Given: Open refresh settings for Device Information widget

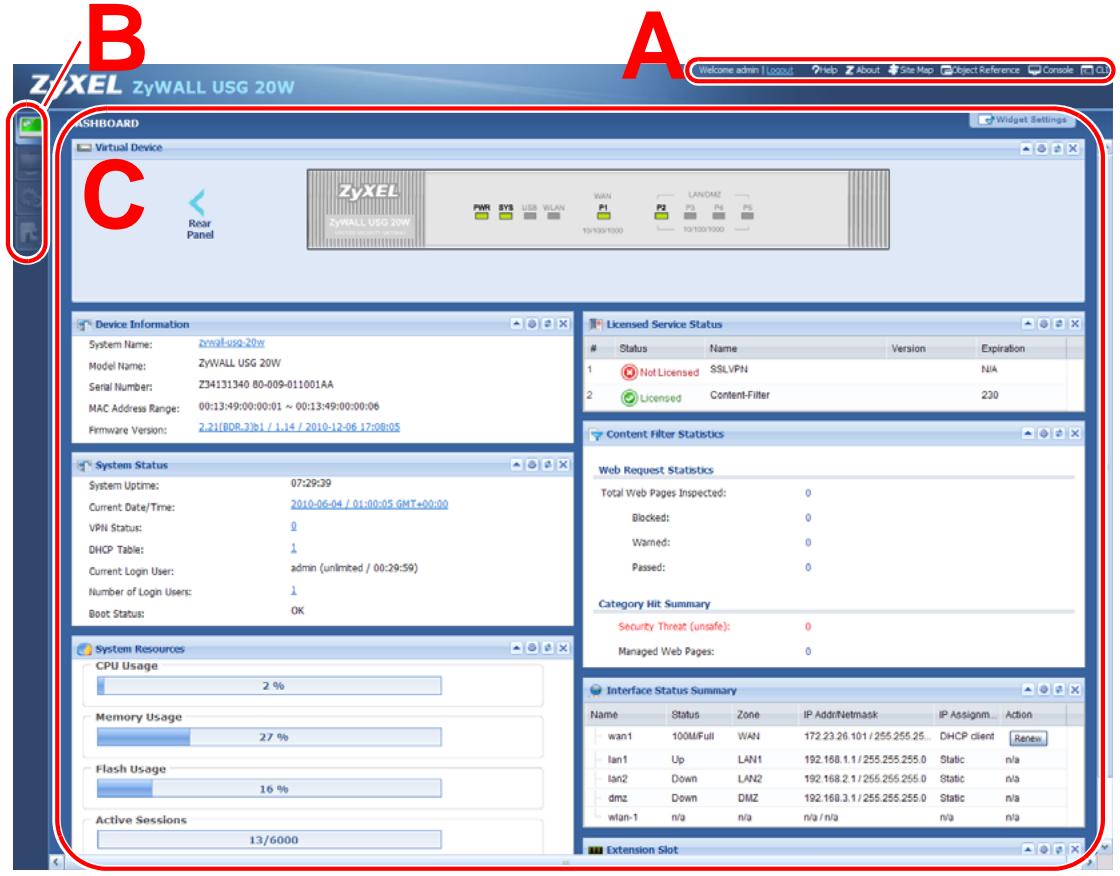Looking at the screenshot, I should [532, 324].
